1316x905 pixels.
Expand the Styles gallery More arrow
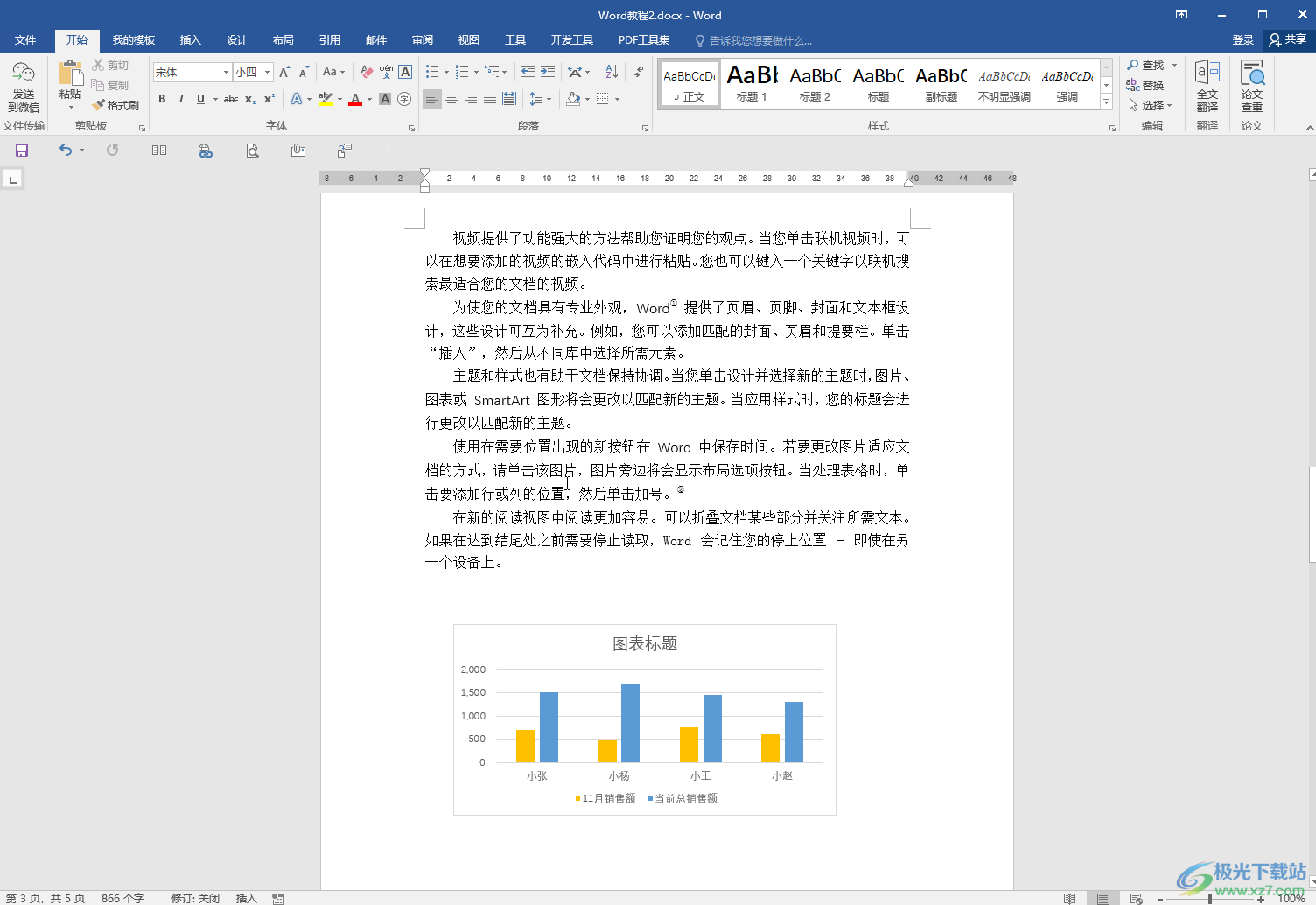click(1106, 102)
